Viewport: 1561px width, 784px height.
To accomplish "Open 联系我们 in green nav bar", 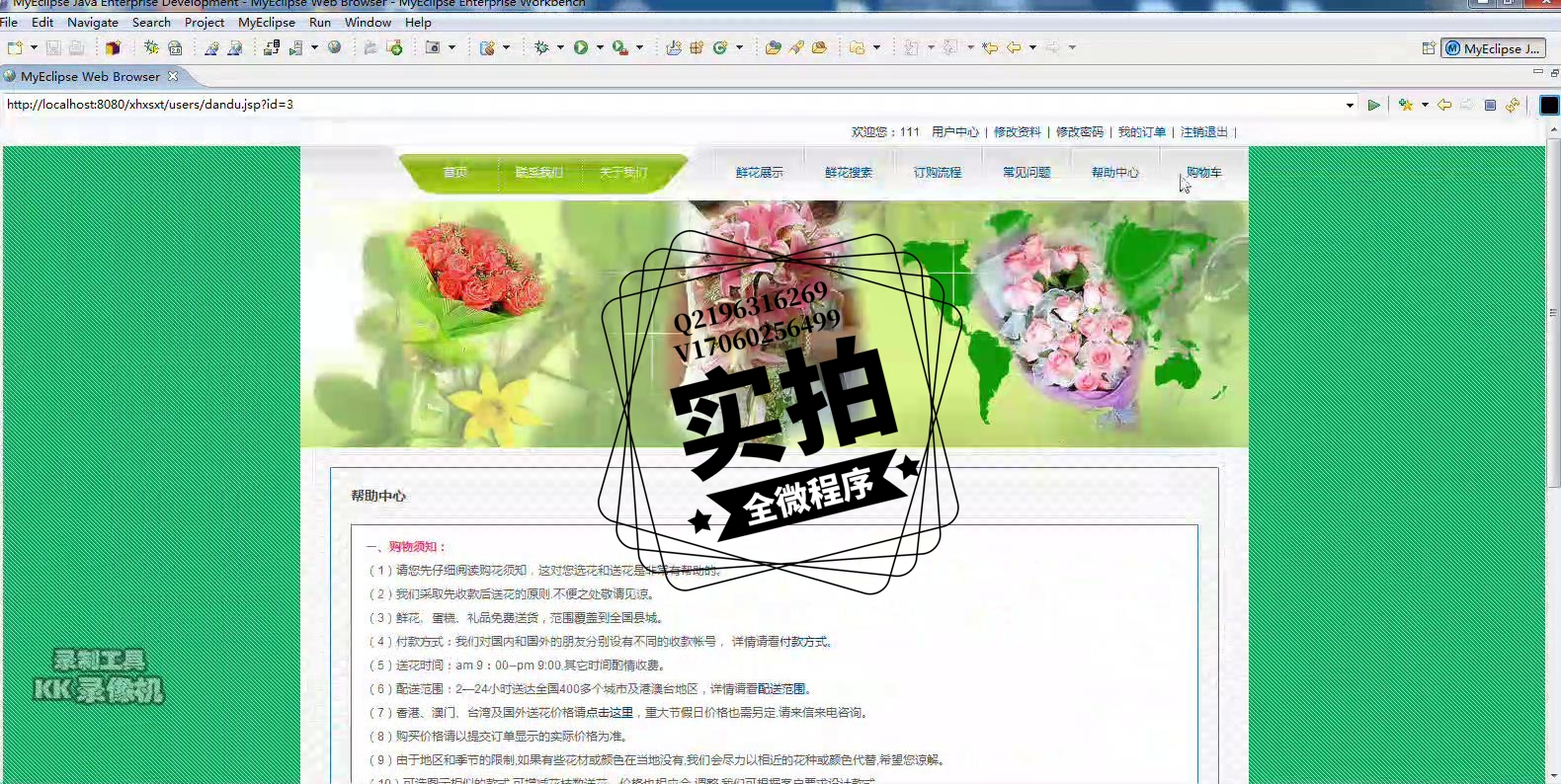I will point(538,172).
